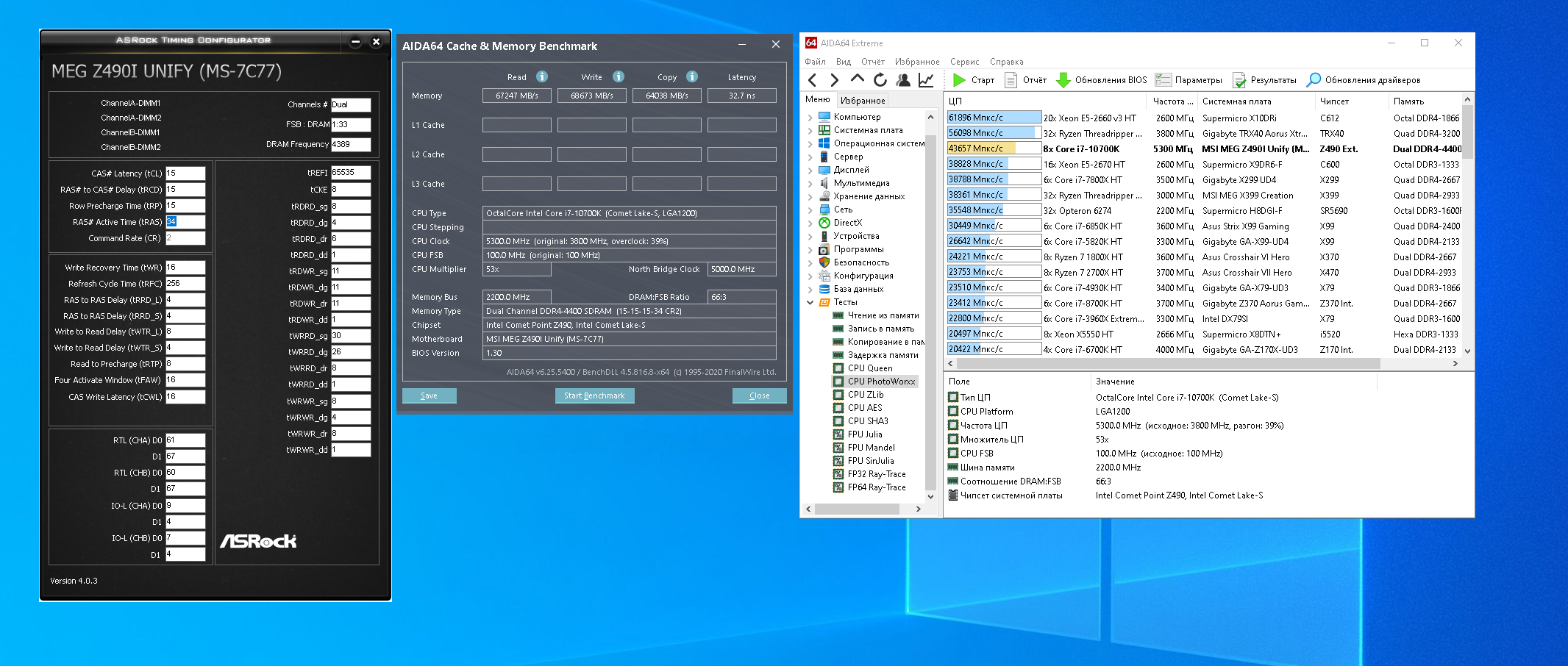1568x666 pixels.
Task: Collapse the Тесты tree section
Action: (810, 302)
